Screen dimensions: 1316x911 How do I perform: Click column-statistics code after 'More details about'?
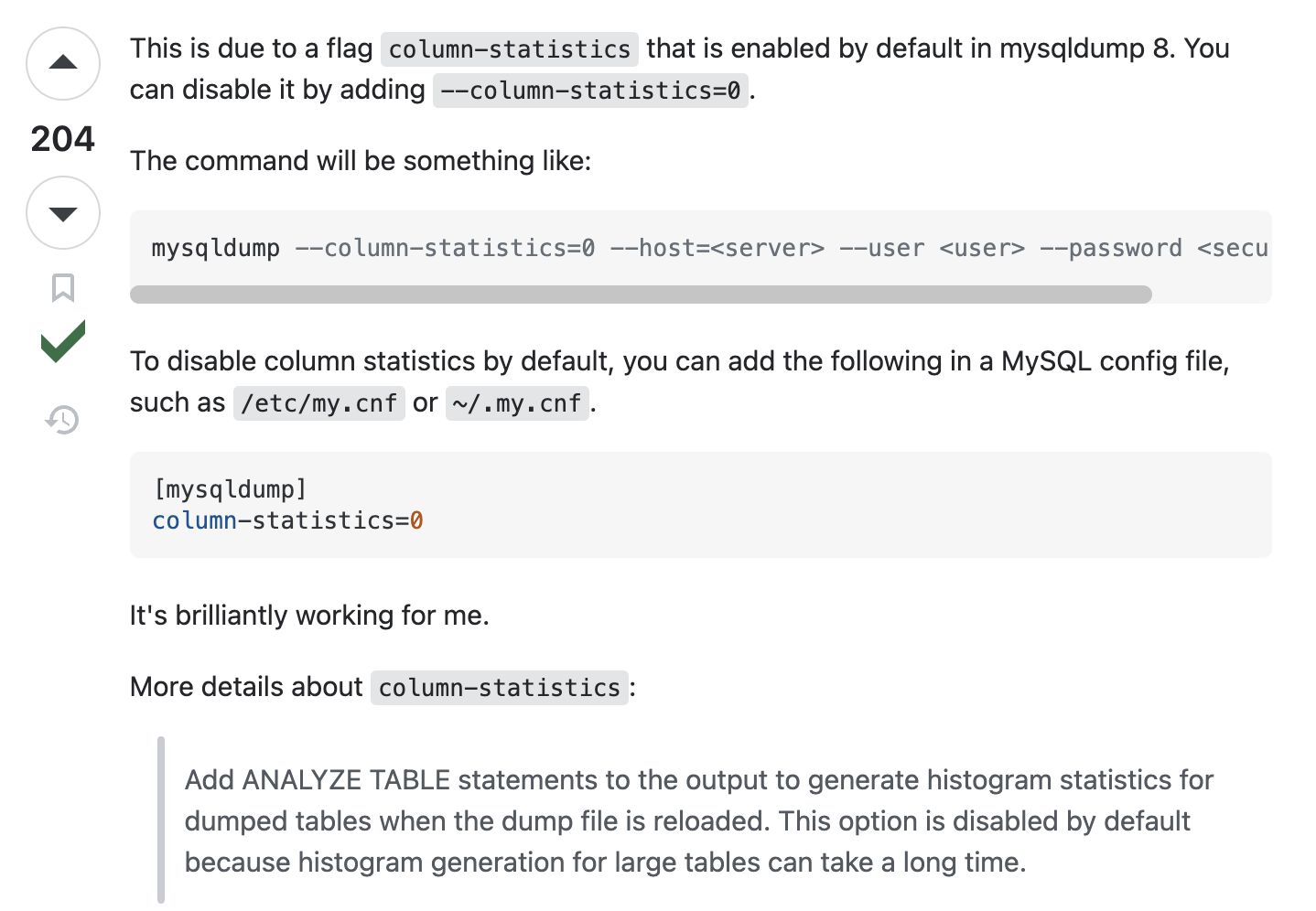500,688
